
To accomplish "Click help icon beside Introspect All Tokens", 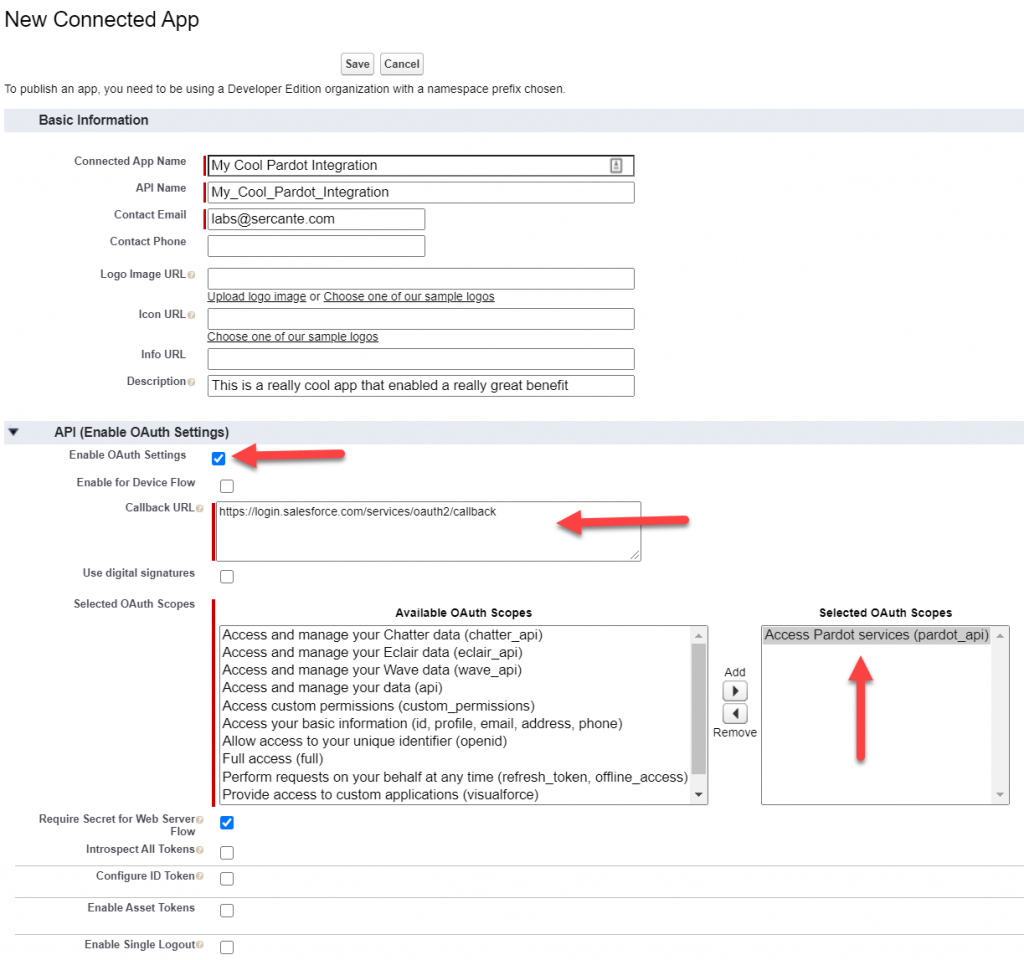I will pos(200,850).
